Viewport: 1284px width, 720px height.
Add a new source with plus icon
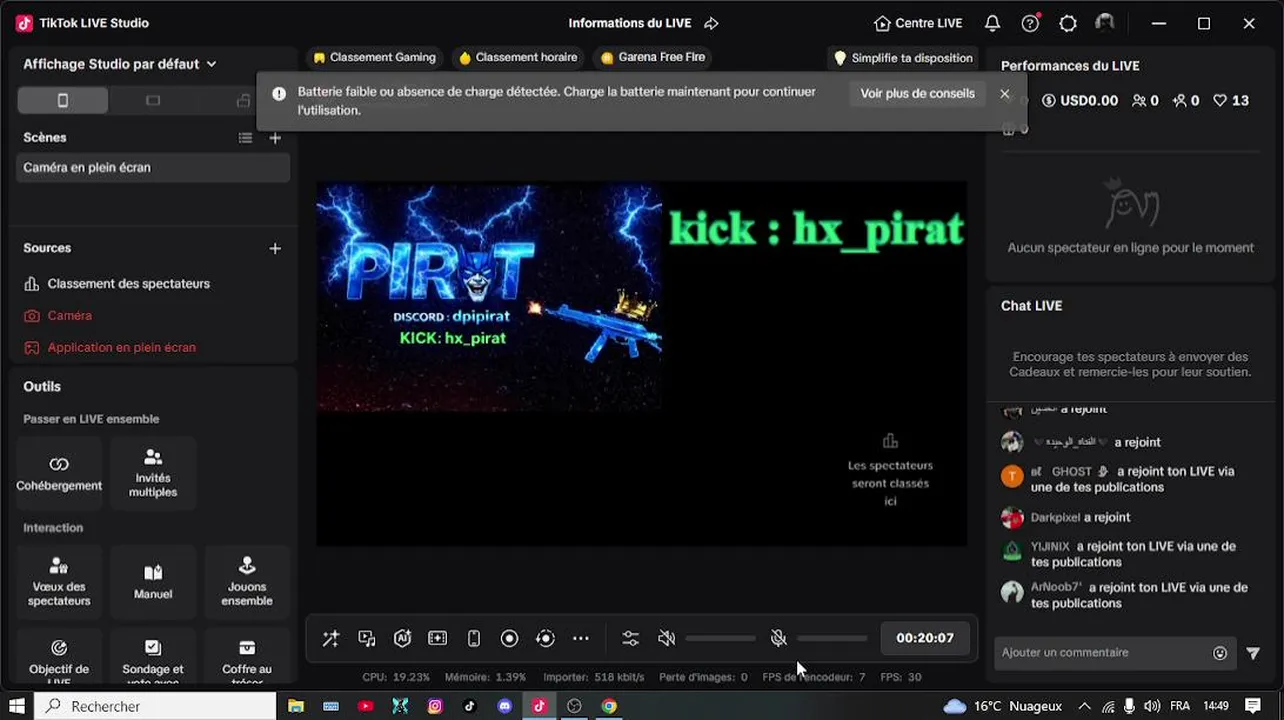275,248
